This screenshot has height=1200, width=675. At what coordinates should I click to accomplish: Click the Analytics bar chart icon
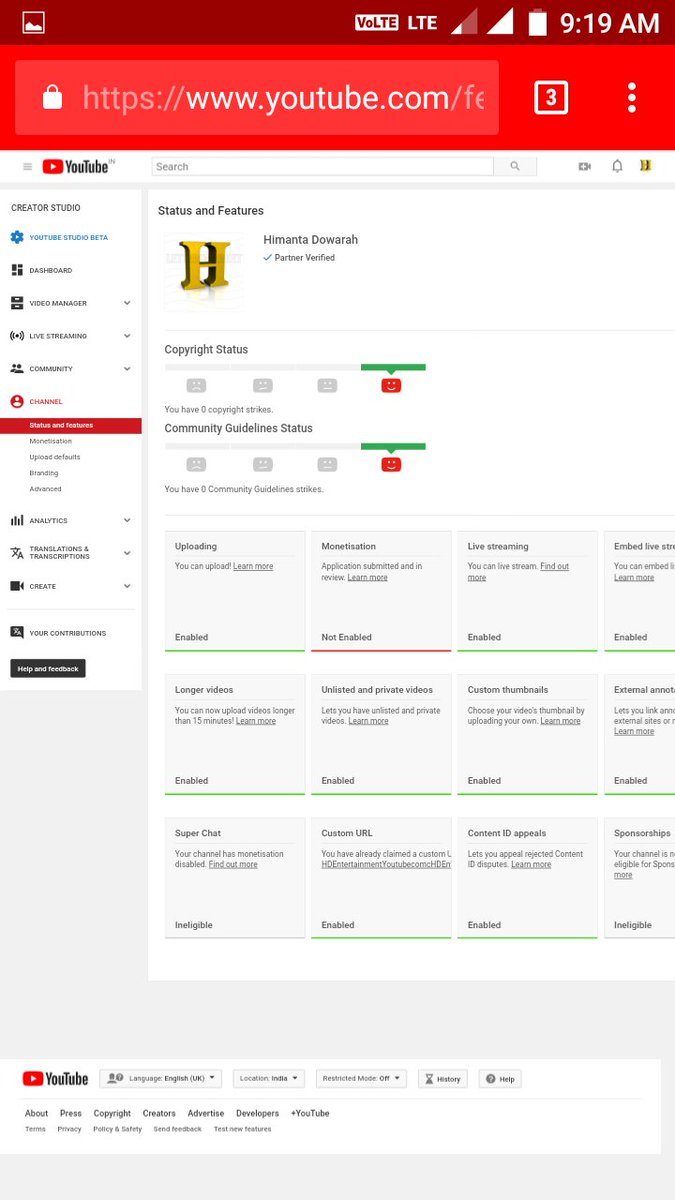(x=17, y=520)
